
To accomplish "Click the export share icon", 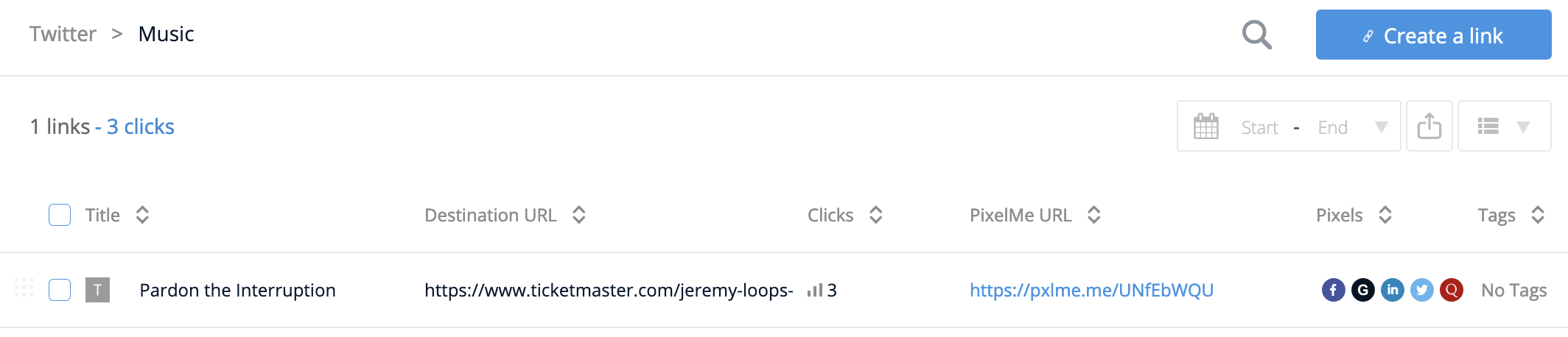I will [x=1429, y=126].
